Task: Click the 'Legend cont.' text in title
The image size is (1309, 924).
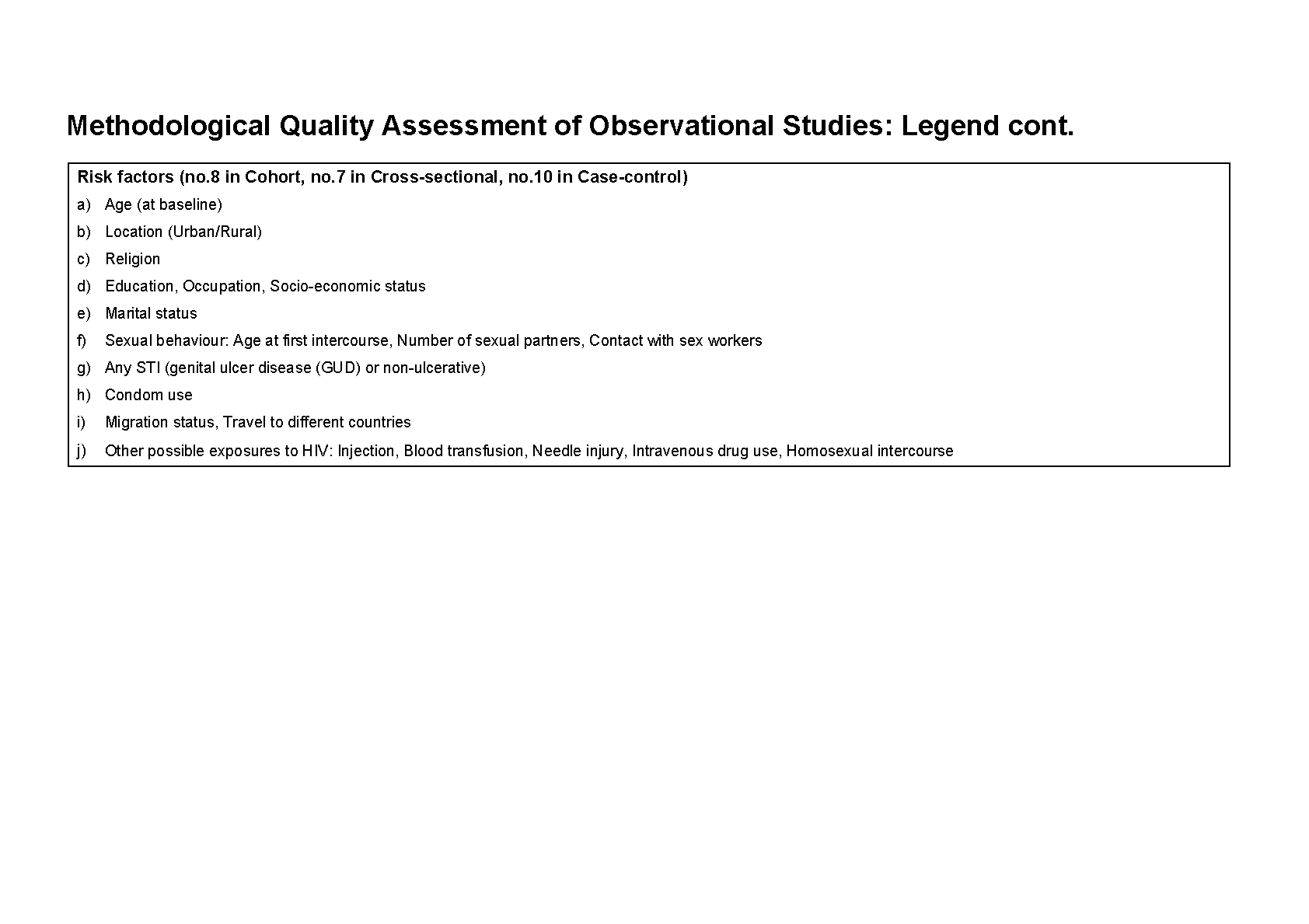Action: point(987,126)
